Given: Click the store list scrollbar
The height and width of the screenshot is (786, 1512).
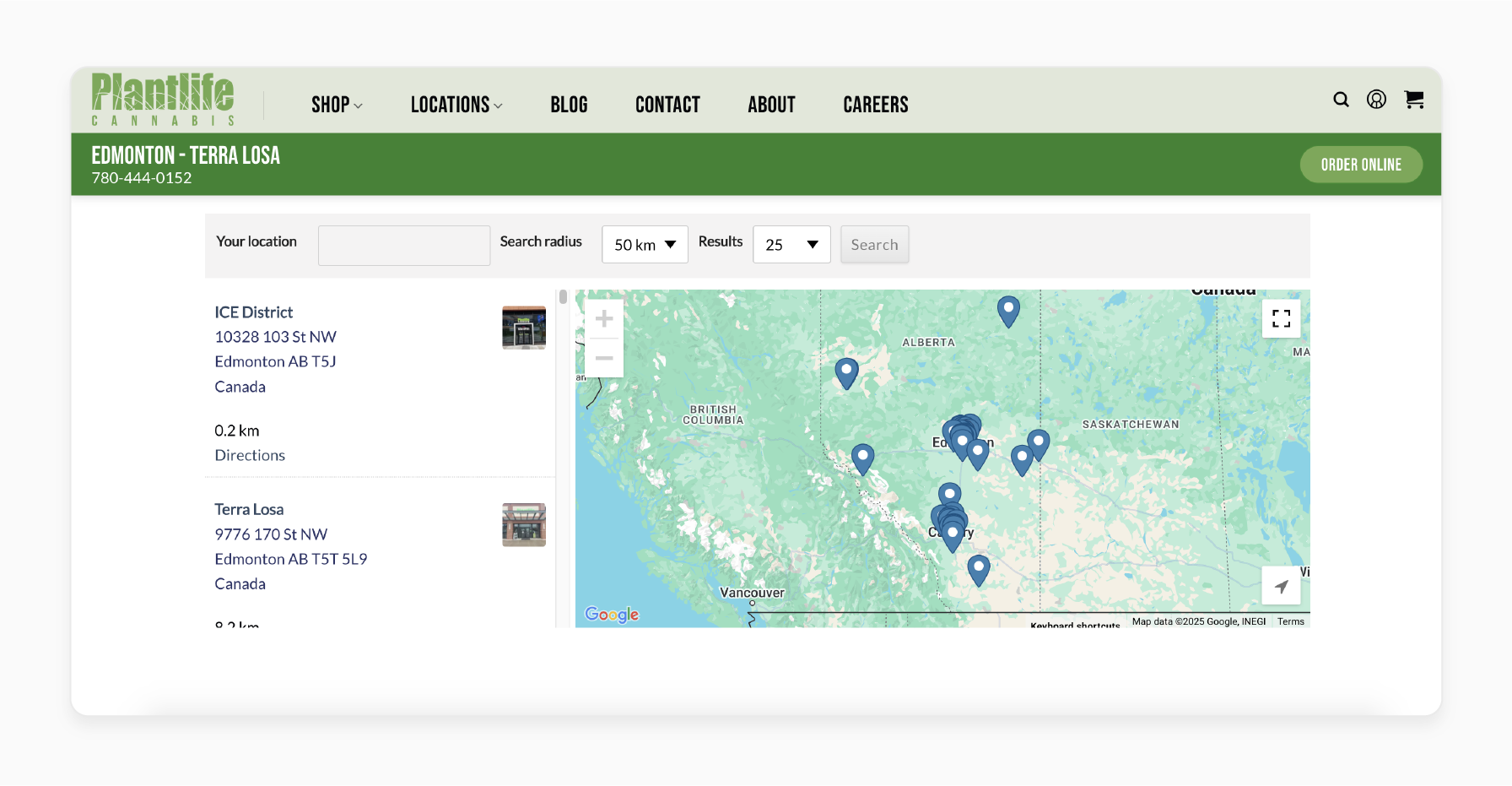Looking at the screenshot, I should pos(563,297).
